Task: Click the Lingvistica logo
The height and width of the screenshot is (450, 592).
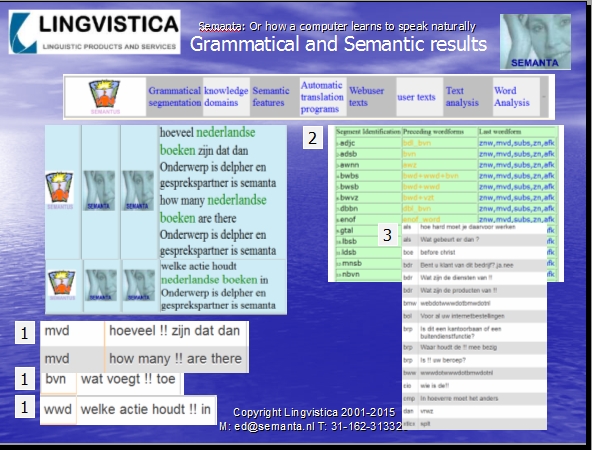Action: (x=94, y=32)
